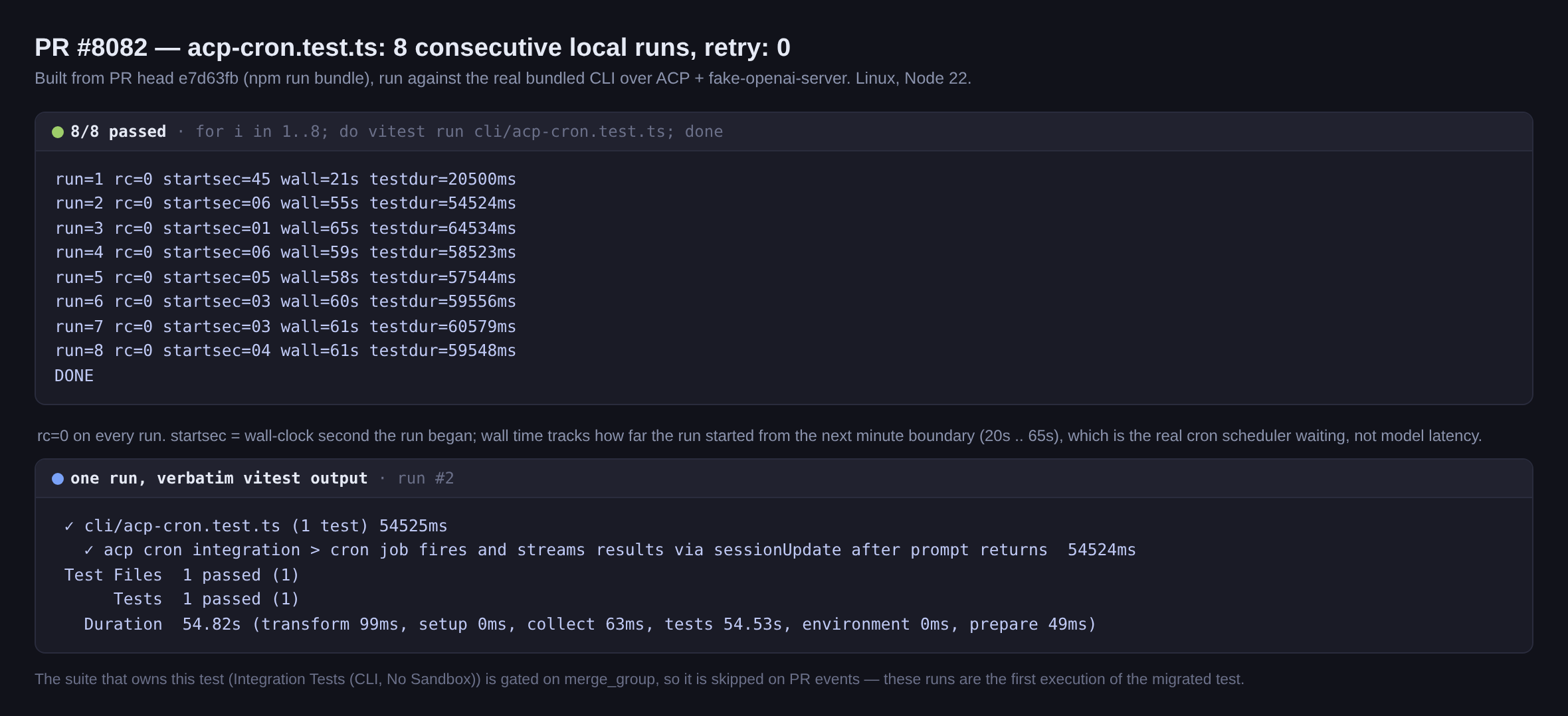Screen dimensions: 1568x716
Task: Click the 'cli/acp-cron.test.ts (1 test) 54525ms' line
Action: [256, 526]
